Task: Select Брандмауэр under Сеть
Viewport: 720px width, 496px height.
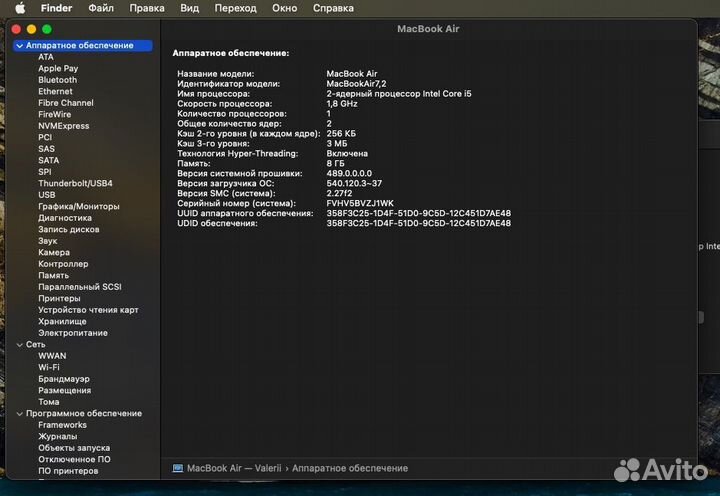Action: tap(63, 379)
